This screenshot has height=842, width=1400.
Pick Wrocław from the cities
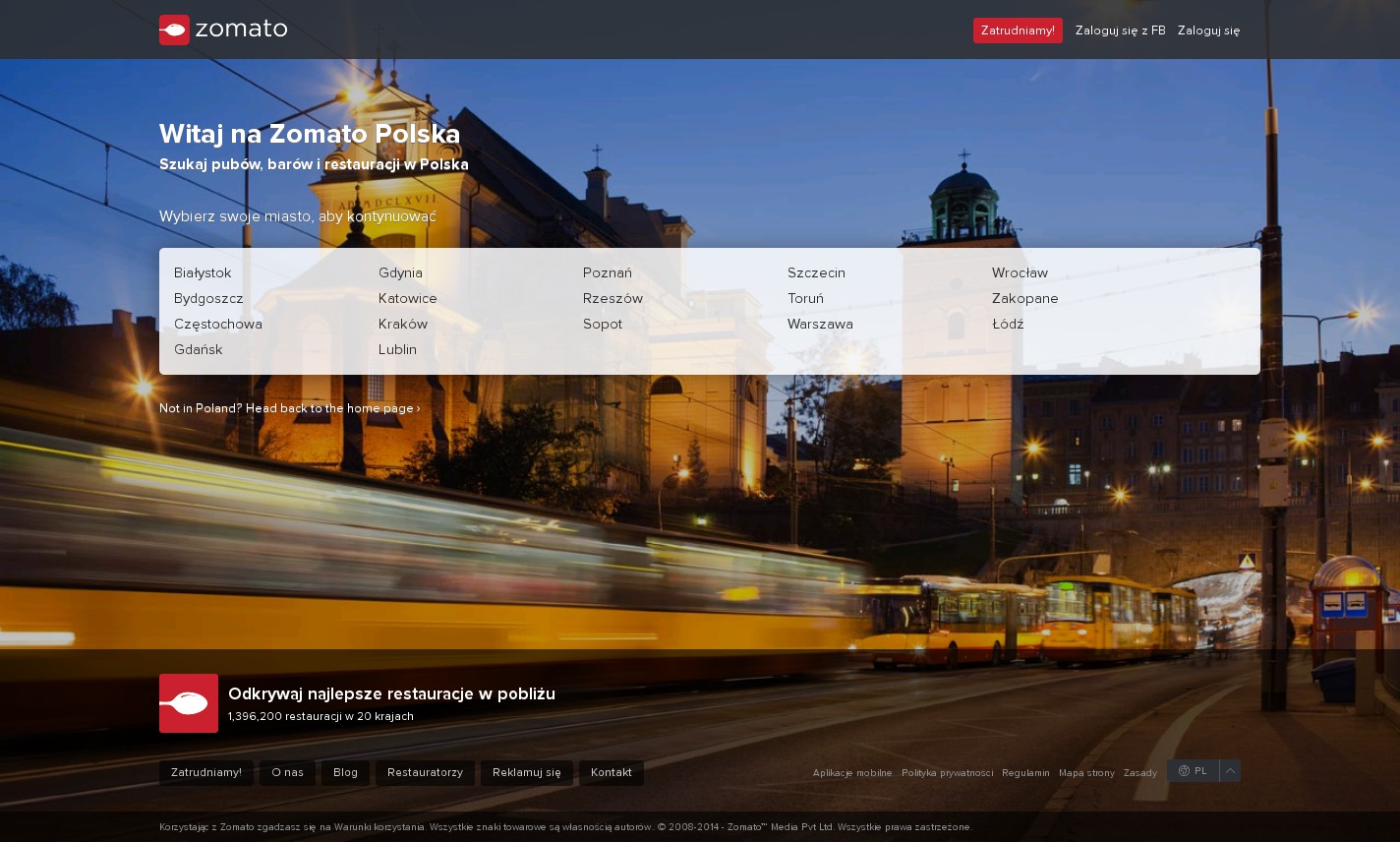click(1020, 272)
